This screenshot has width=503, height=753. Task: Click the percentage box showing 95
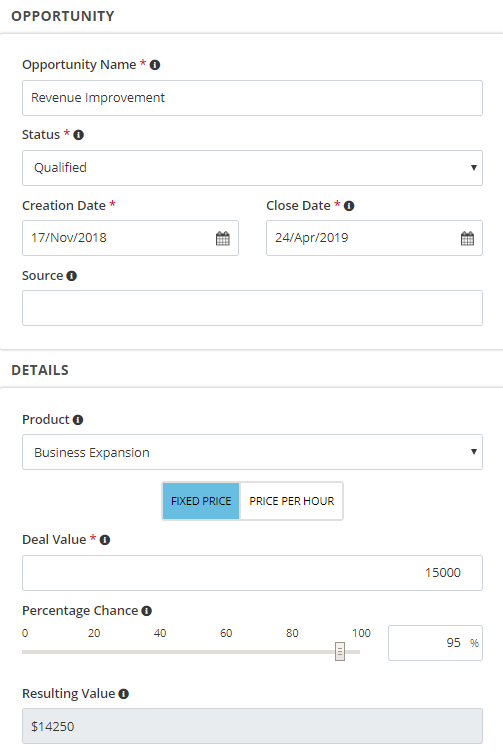tap(435, 643)
